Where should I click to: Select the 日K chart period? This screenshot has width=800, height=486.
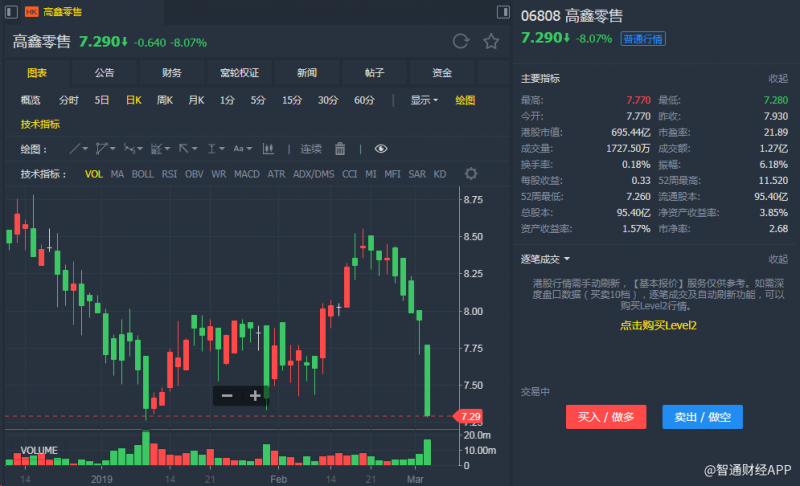134,100
